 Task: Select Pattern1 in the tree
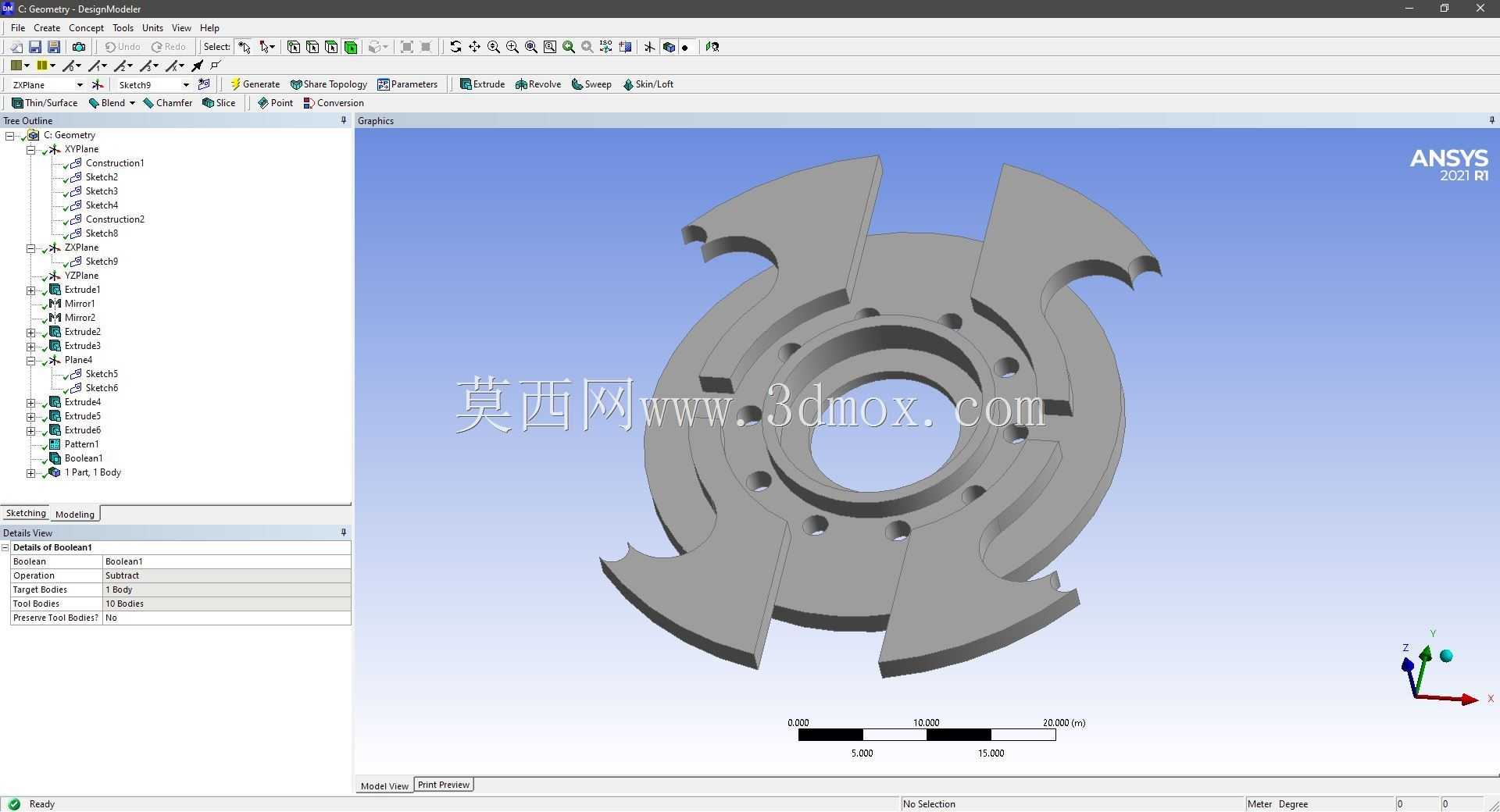(x=81, y=444)
